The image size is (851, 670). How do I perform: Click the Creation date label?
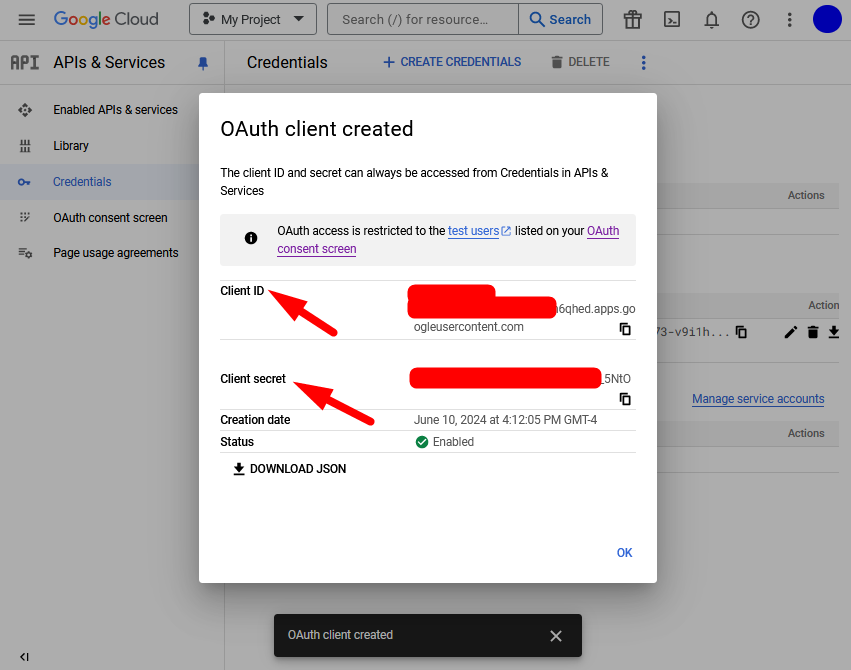pyautogui.click(x=255, y=420)
